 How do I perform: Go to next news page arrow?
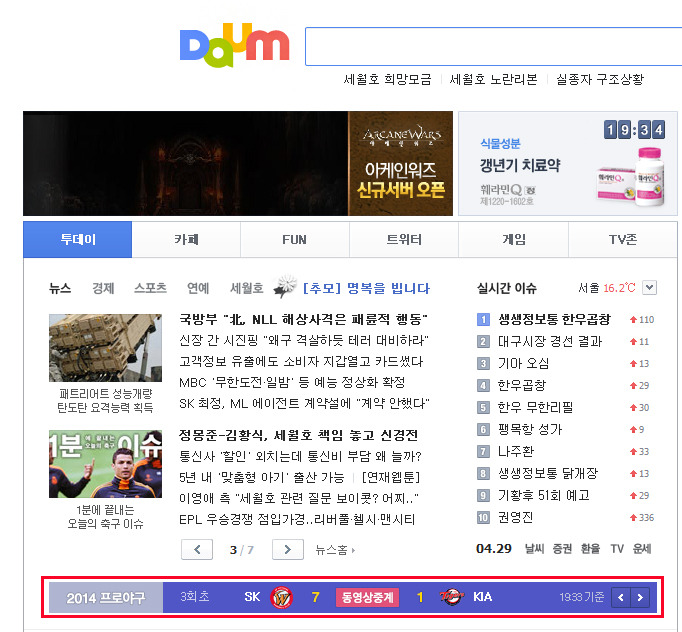(x=288, y=549)
